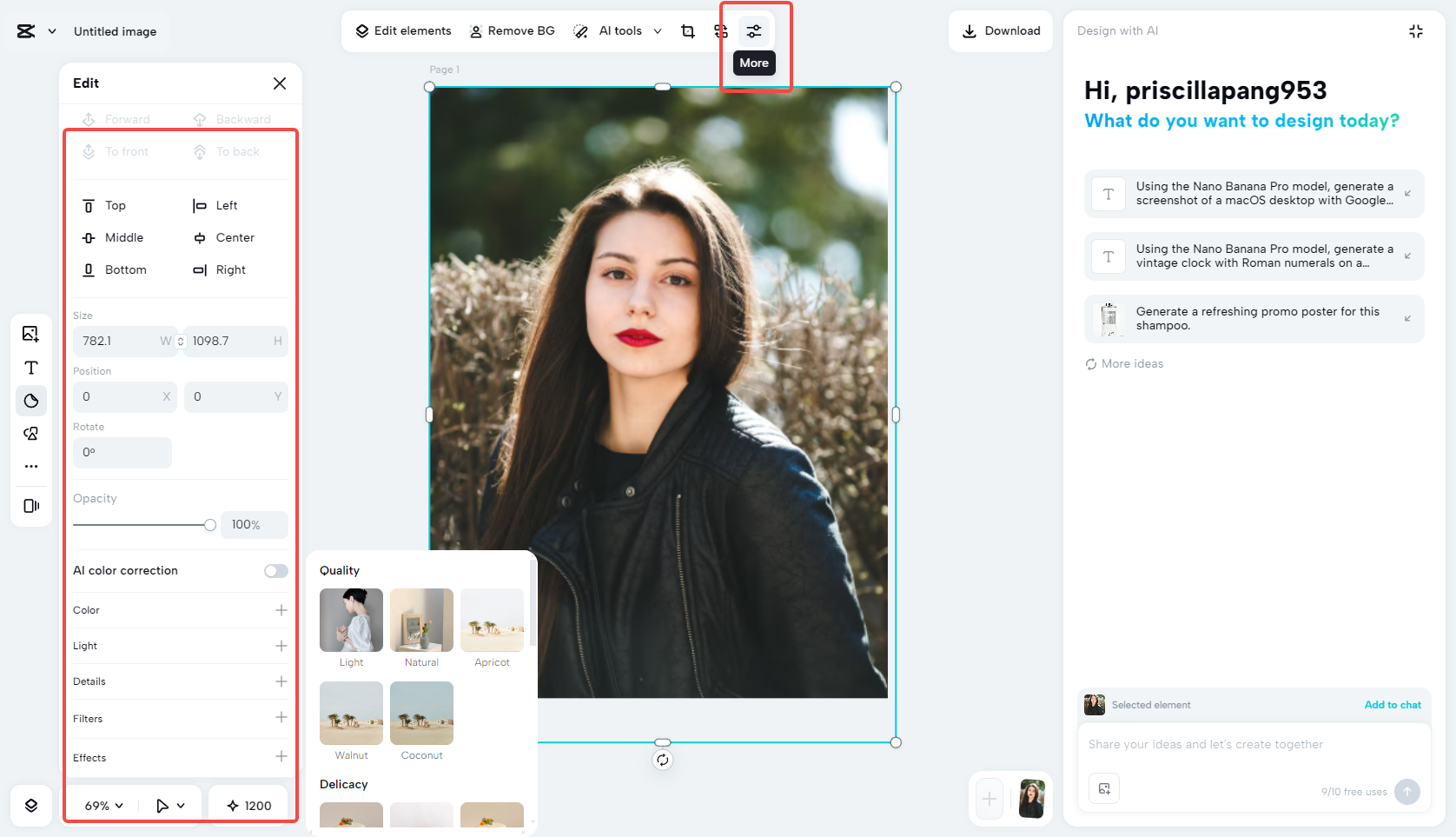This screenshot has height=837, width=1456.
Task: Click the X position field
Action: 124,397
